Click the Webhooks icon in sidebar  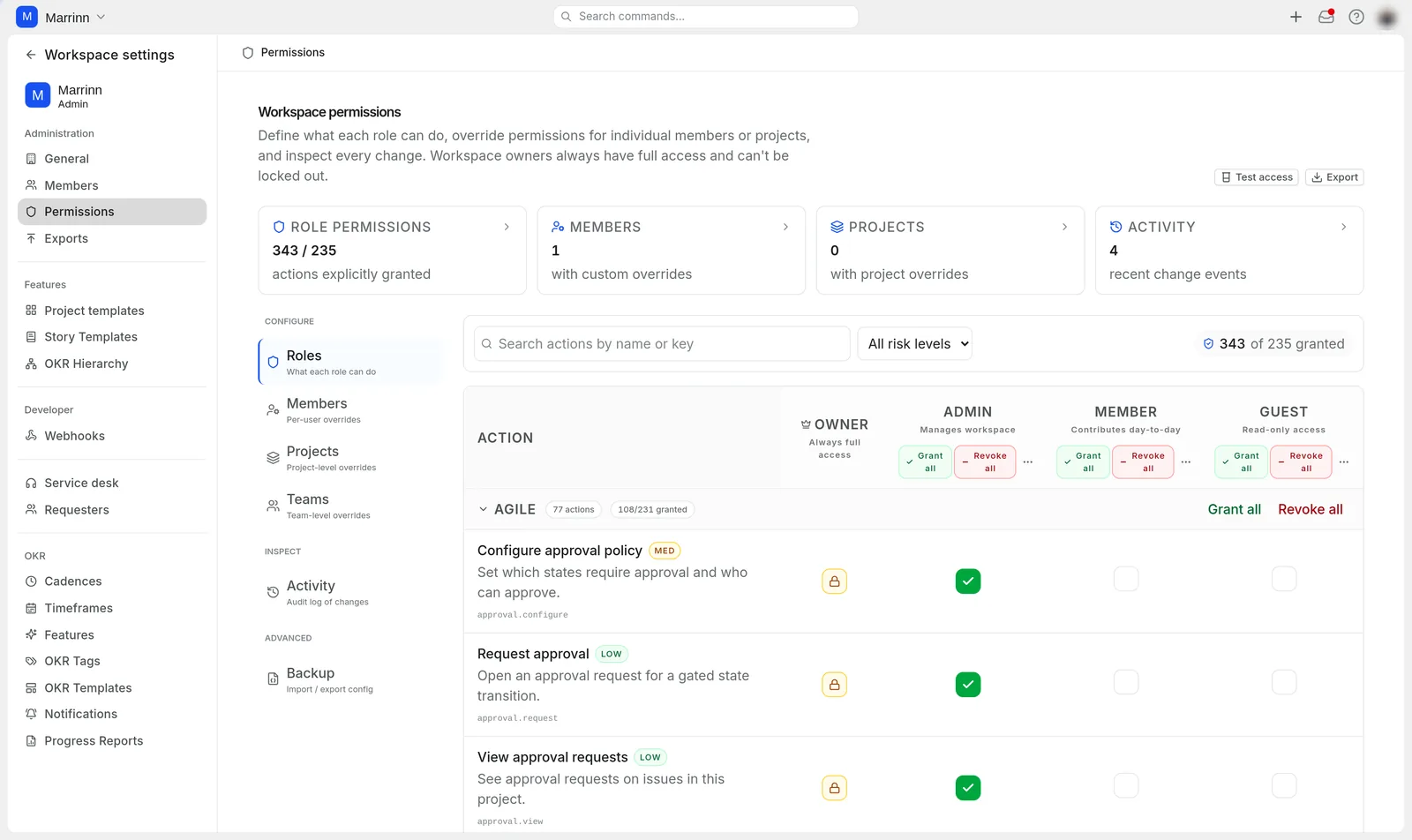pyautogui.click(x=31, y=436)
